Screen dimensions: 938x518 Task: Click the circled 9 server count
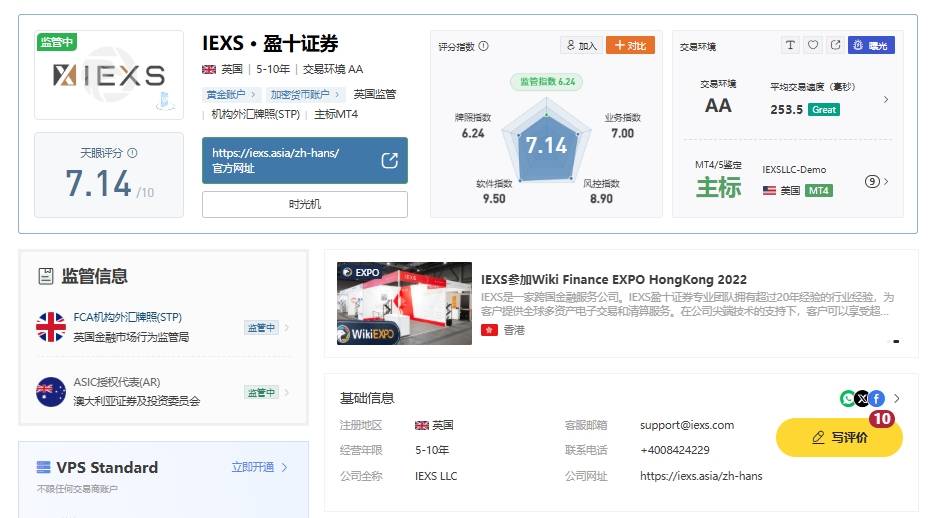pyautogui.click(x=872, y=181)
